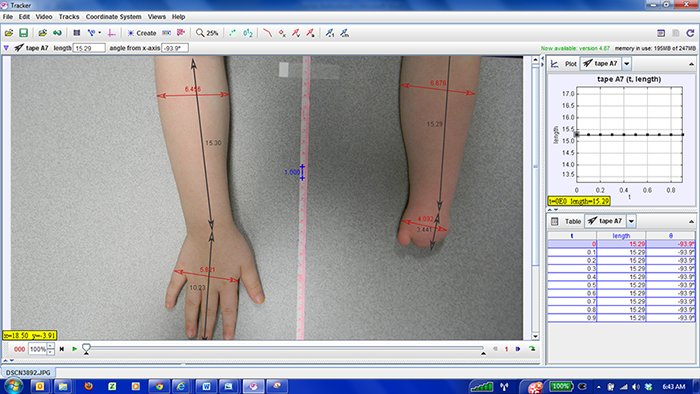Viewport: 700px width, 394px height.
Task: Click the 't' table column header
Action: (x=572, y=236)
